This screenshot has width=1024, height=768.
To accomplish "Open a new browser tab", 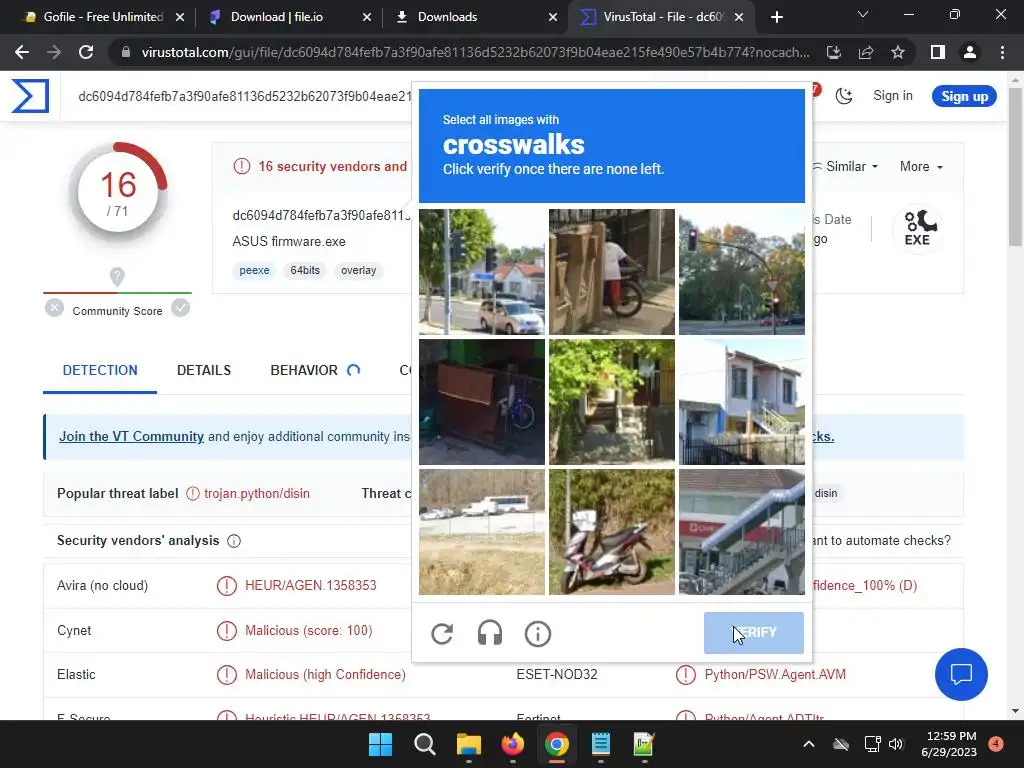I will pos(776,17).
